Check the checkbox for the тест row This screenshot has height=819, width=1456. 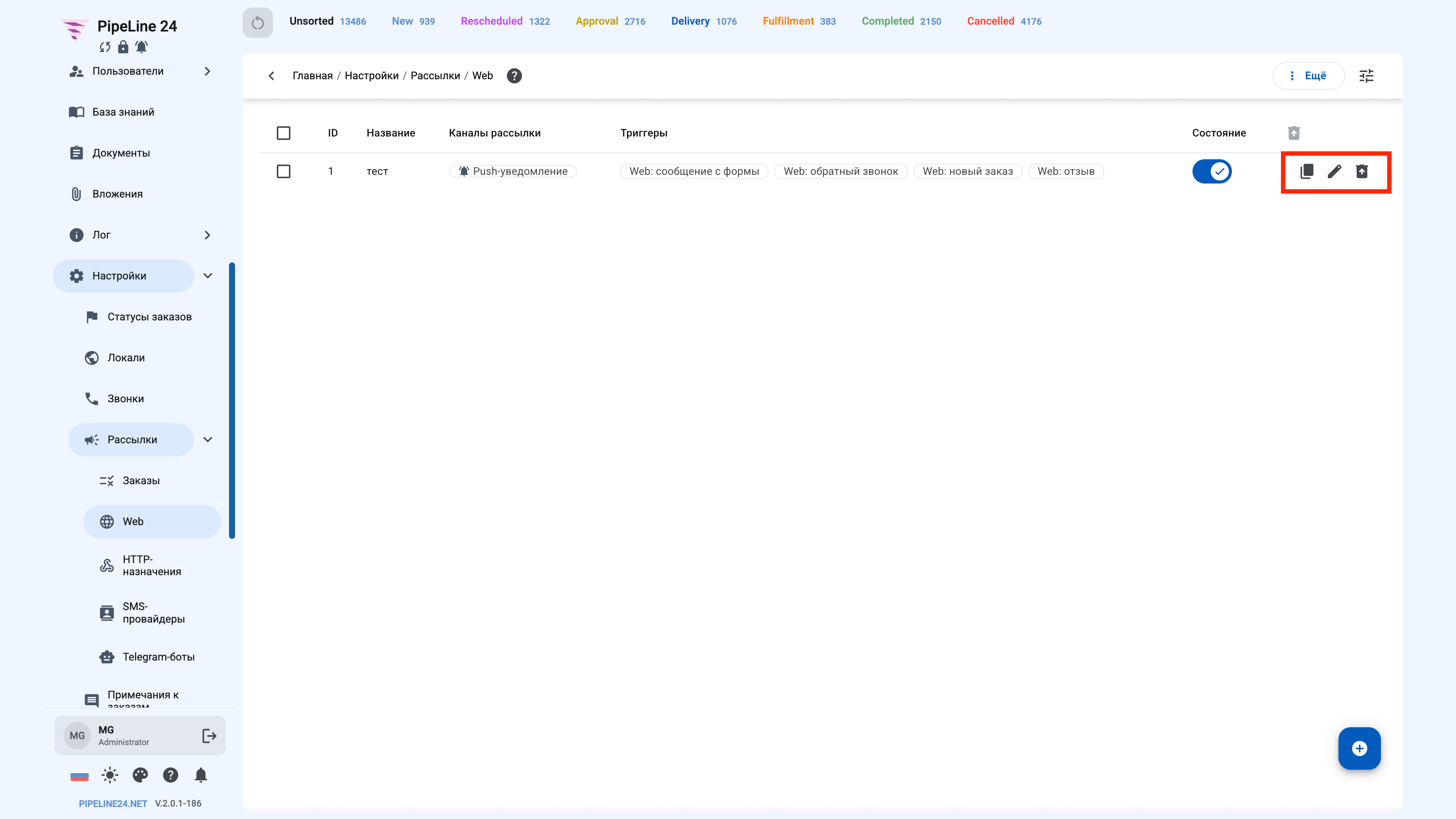click(284, 171)
